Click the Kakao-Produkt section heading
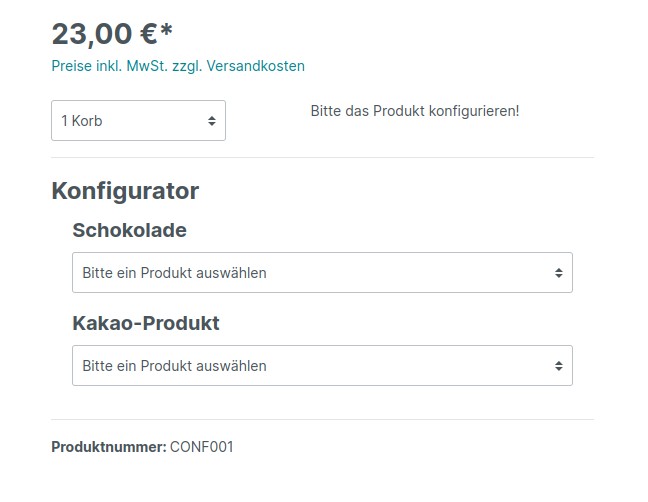This screenshot has height=502, width=648. (146, 323)
